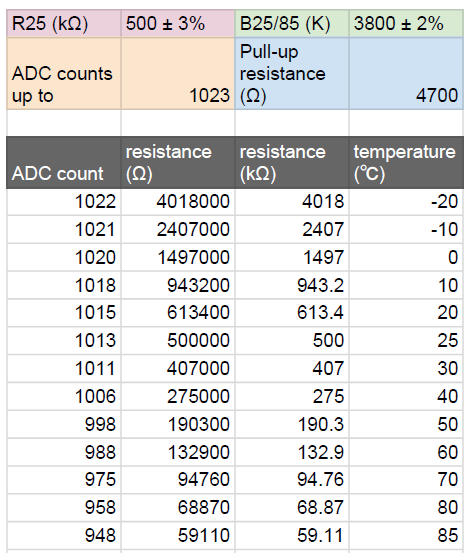Select the R25 (kΩ) label cell

[x=64, y=24]
